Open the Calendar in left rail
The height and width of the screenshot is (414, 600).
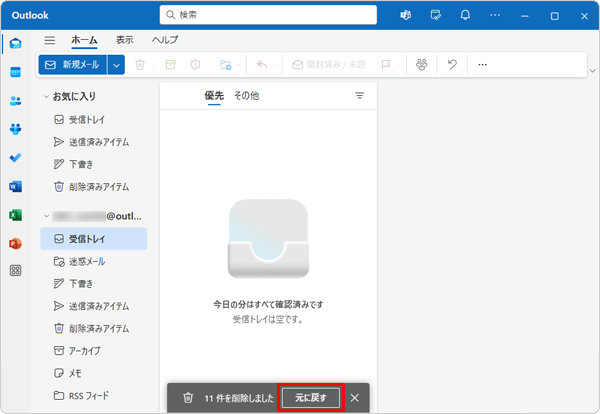[x=15, y=72]
